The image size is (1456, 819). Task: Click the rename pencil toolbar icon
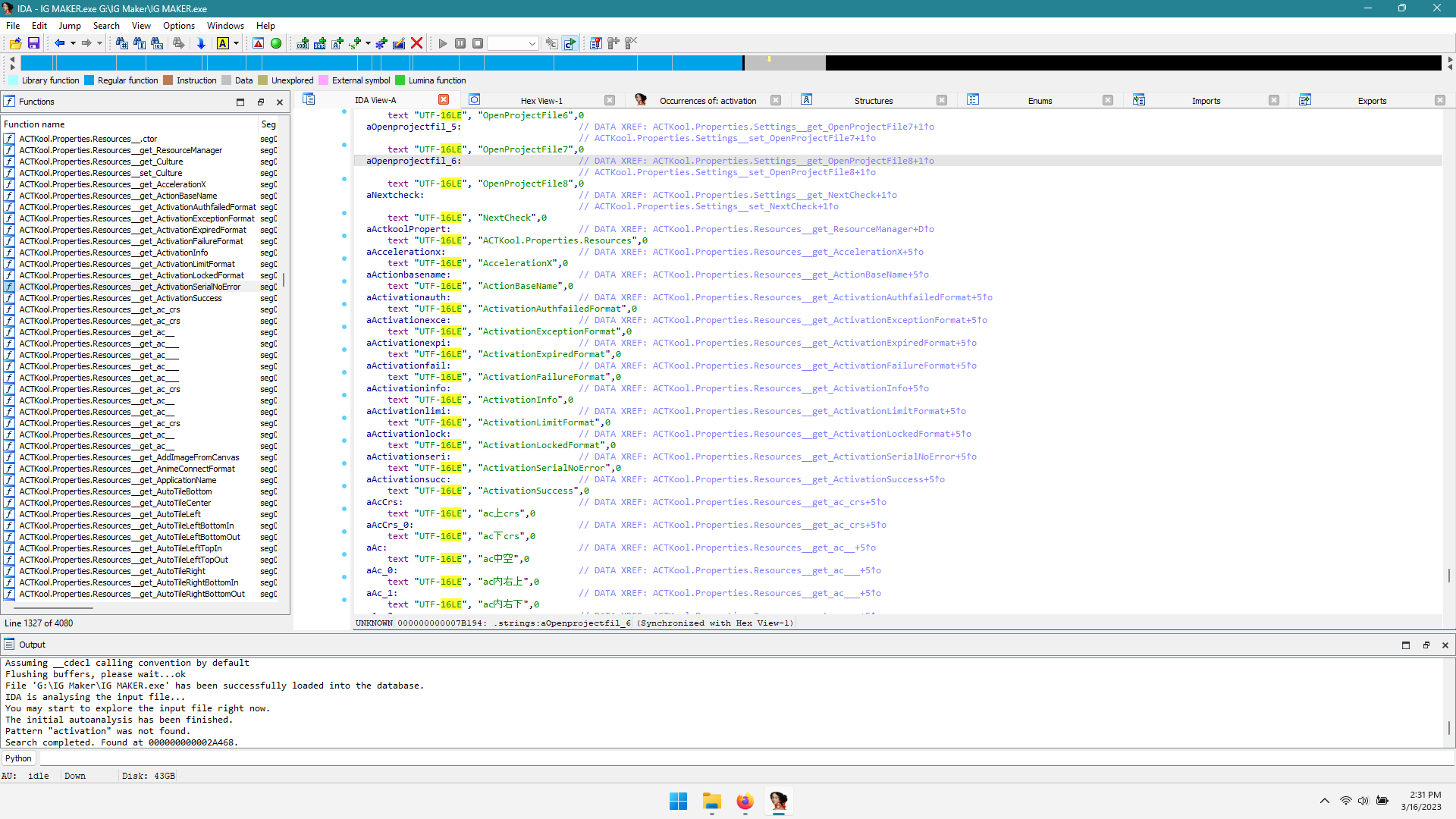pyautogui.click(x=399, y=43)
